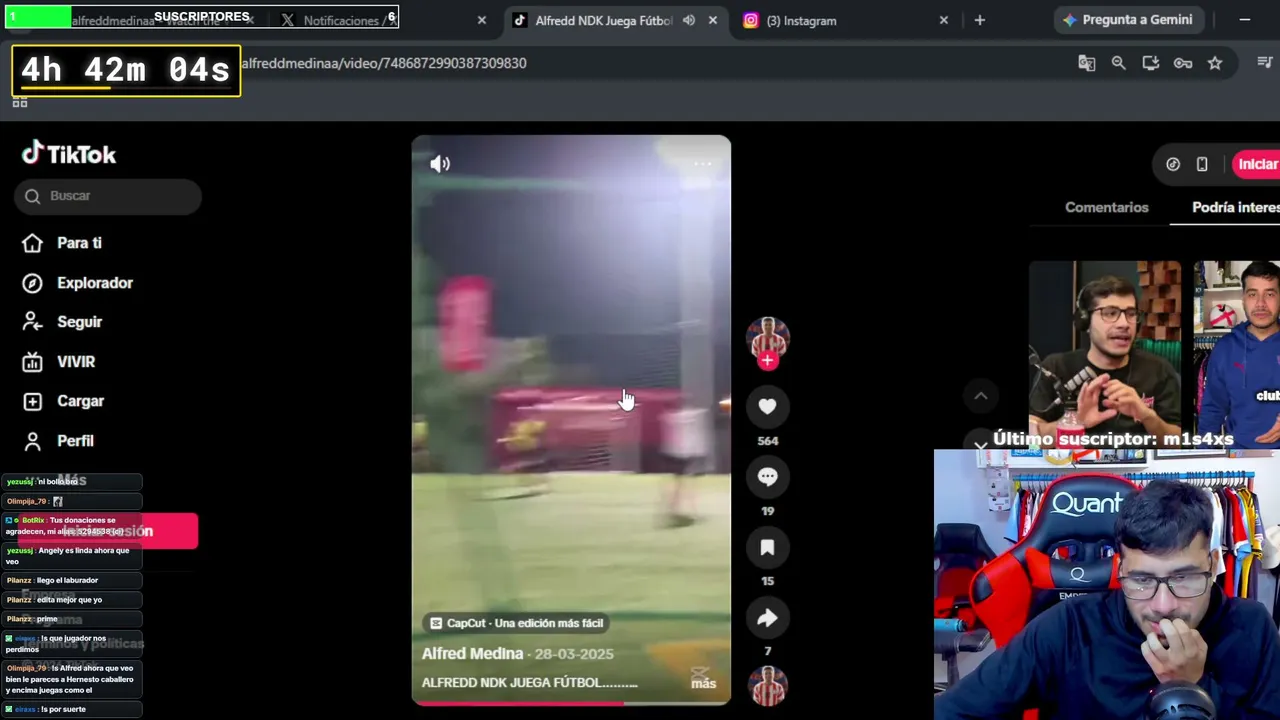Click the URL in the address bar
The image size is (1280, 720).
384,63
